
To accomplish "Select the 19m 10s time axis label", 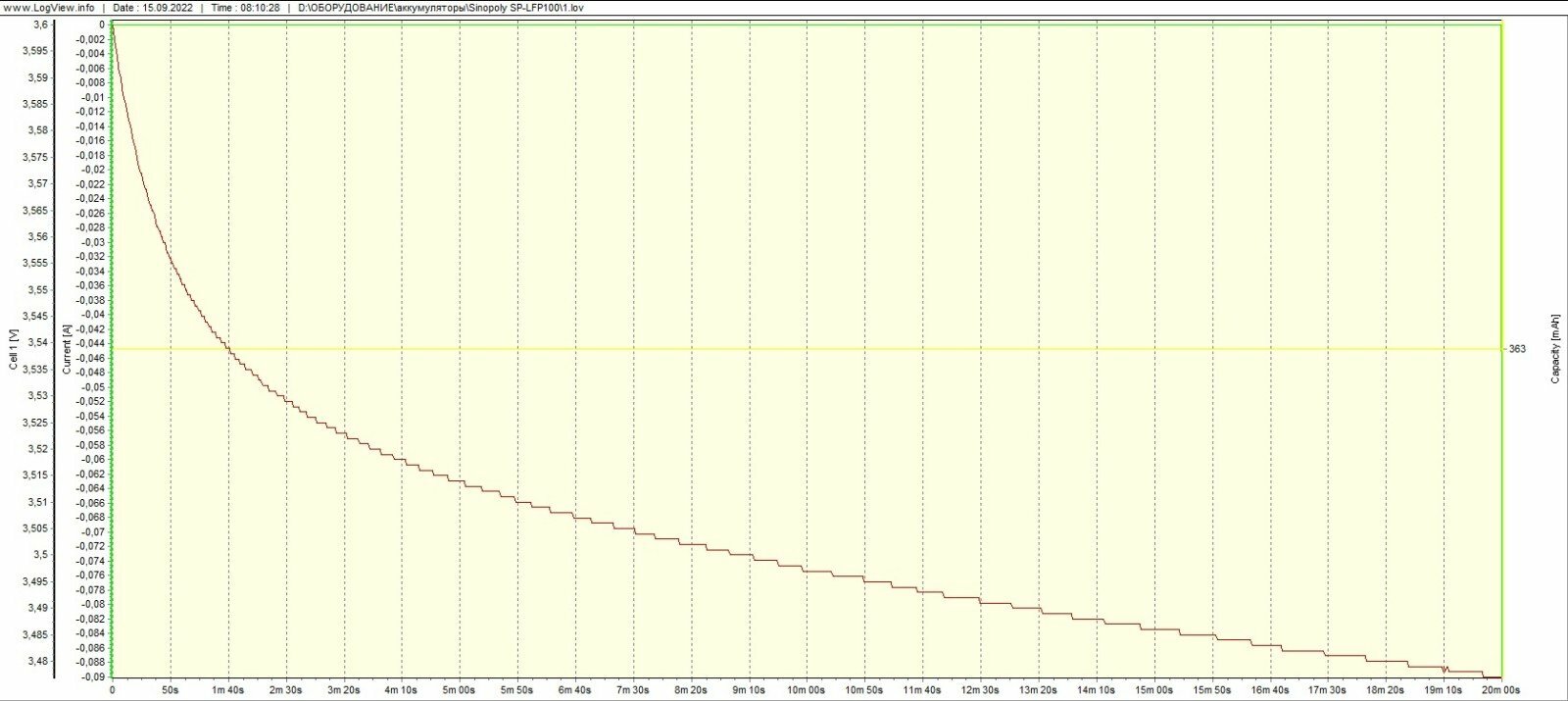I will coord(1444,690).
